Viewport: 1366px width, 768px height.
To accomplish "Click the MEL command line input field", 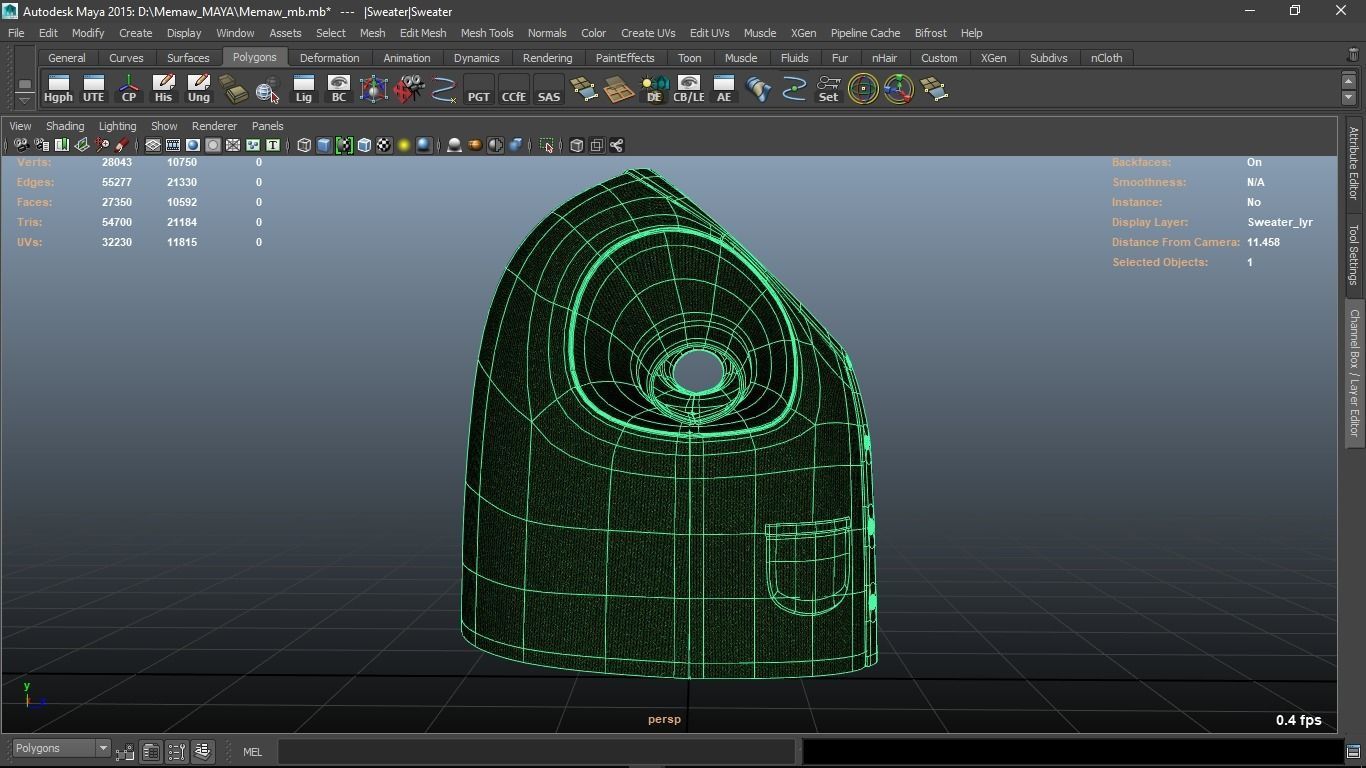I will (537, 751).
